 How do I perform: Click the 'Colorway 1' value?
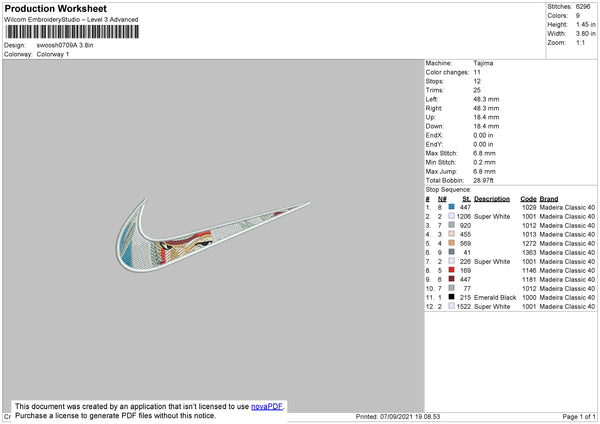[53, 54]
